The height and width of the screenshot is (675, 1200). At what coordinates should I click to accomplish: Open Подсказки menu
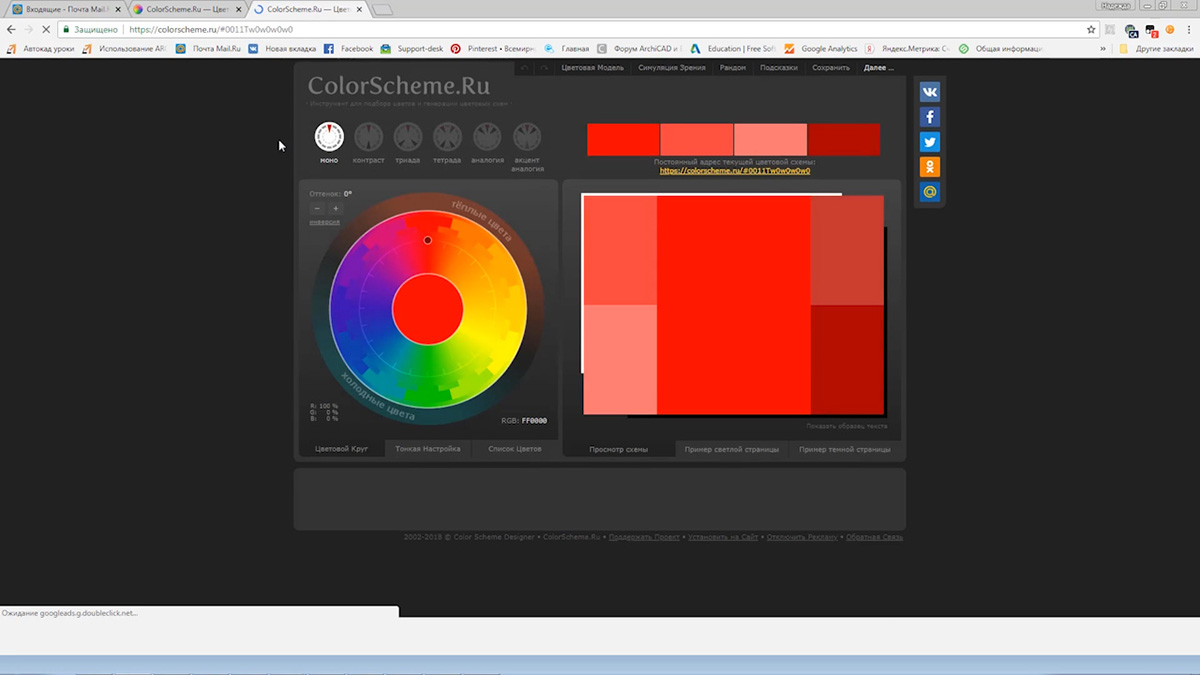(x=779, y=68)
